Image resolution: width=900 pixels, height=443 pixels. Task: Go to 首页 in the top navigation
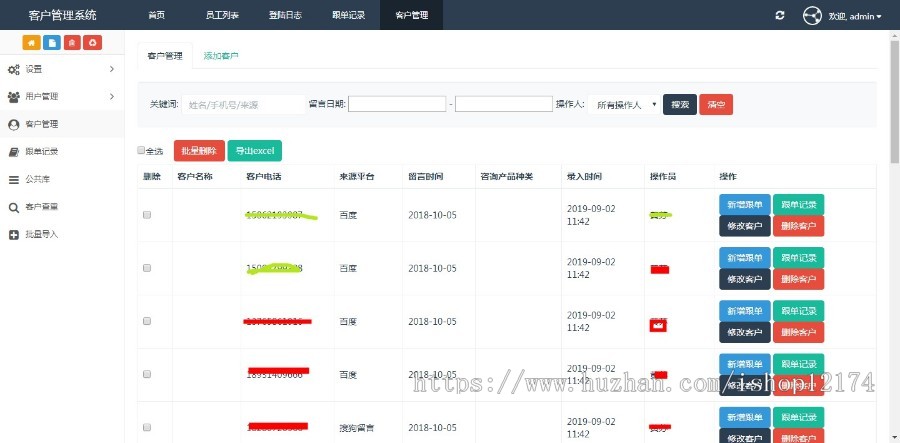click(x=157, y=15)
